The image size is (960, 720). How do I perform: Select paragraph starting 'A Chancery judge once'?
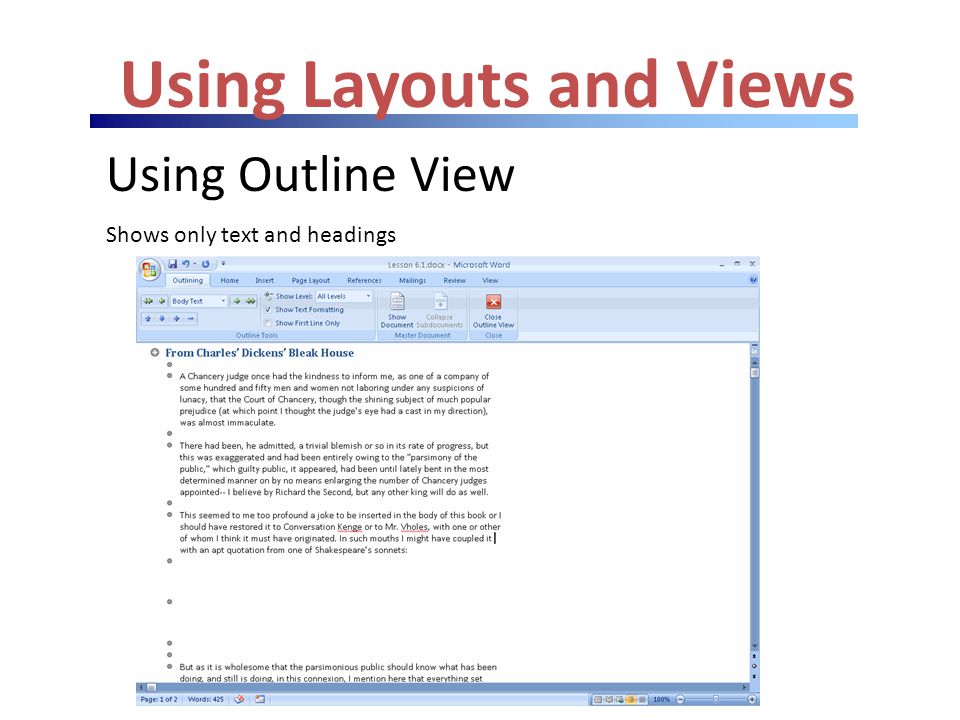pyautogui.click(x=335, y=399)
